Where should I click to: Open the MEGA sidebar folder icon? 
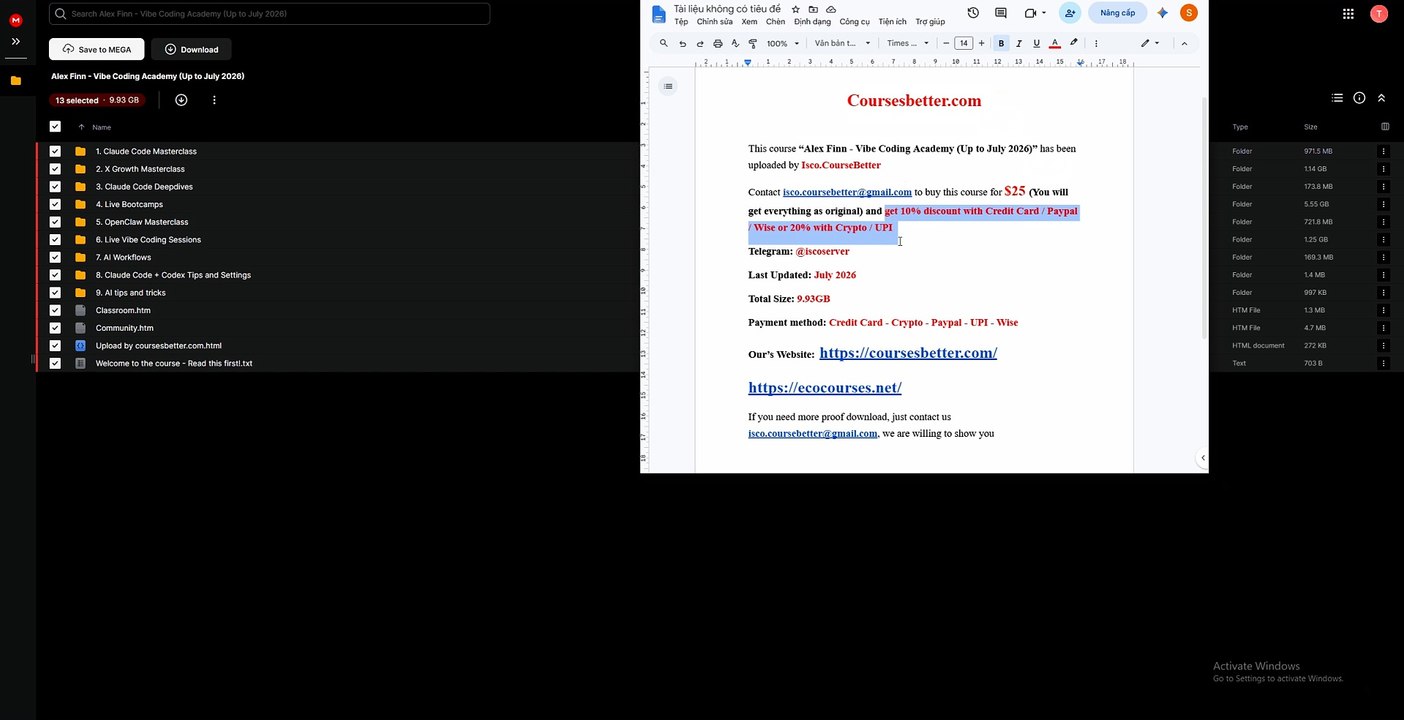pos(16,81)
